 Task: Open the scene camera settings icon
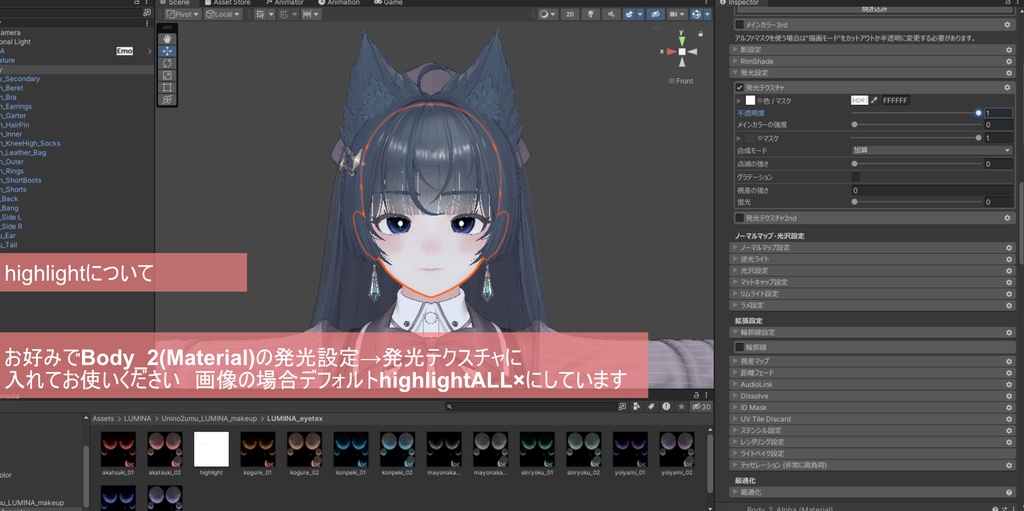coord(676,14)
